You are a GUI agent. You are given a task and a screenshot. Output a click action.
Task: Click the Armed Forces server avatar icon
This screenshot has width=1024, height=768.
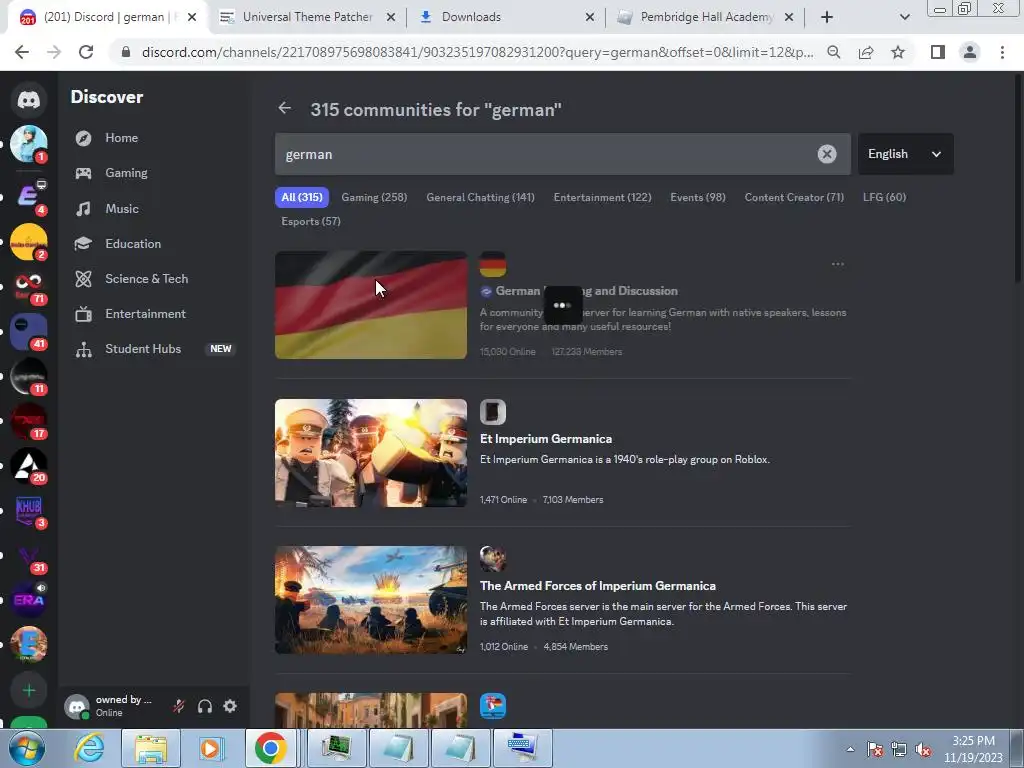click(x=492, y=559)
